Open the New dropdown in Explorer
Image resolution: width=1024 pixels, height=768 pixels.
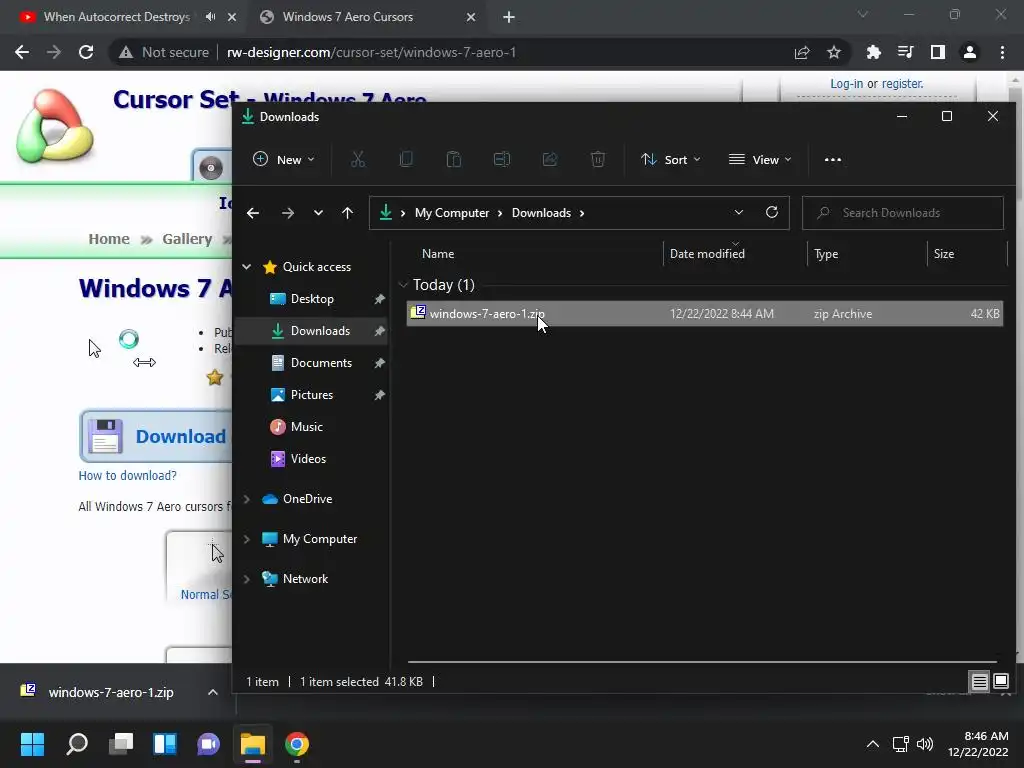(284, 159)
